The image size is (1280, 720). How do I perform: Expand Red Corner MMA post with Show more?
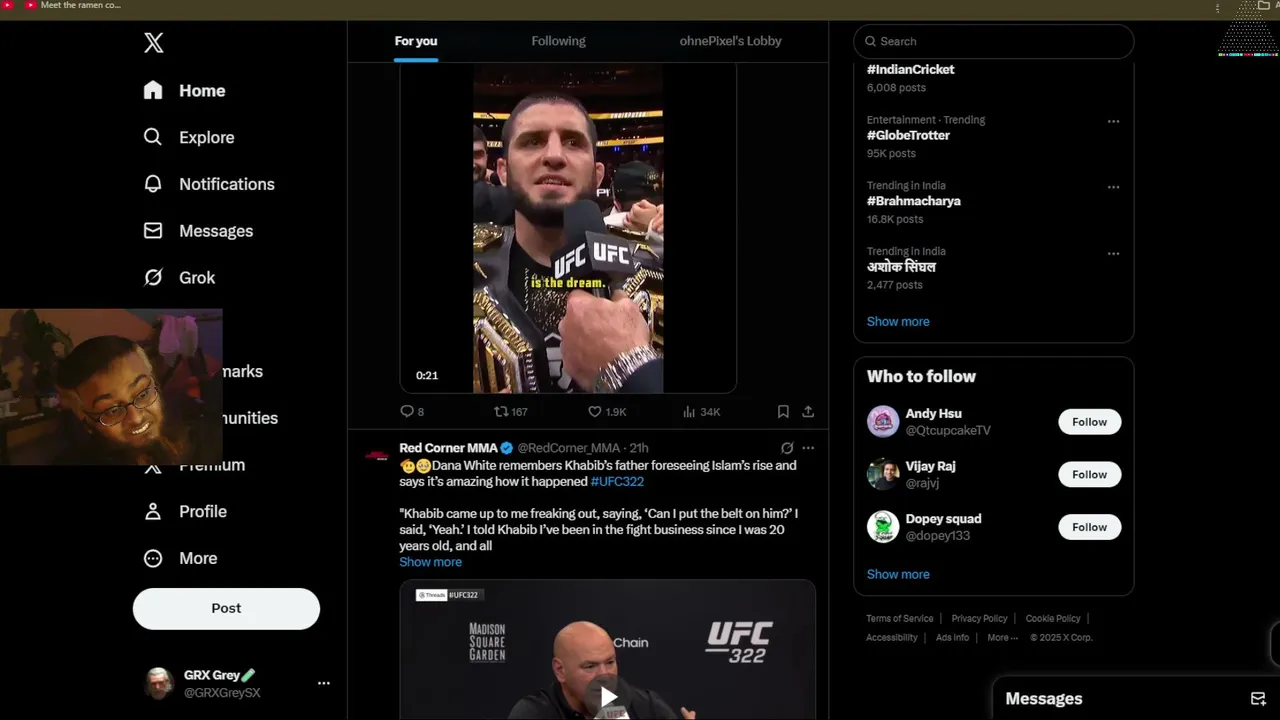click(430, 562)
